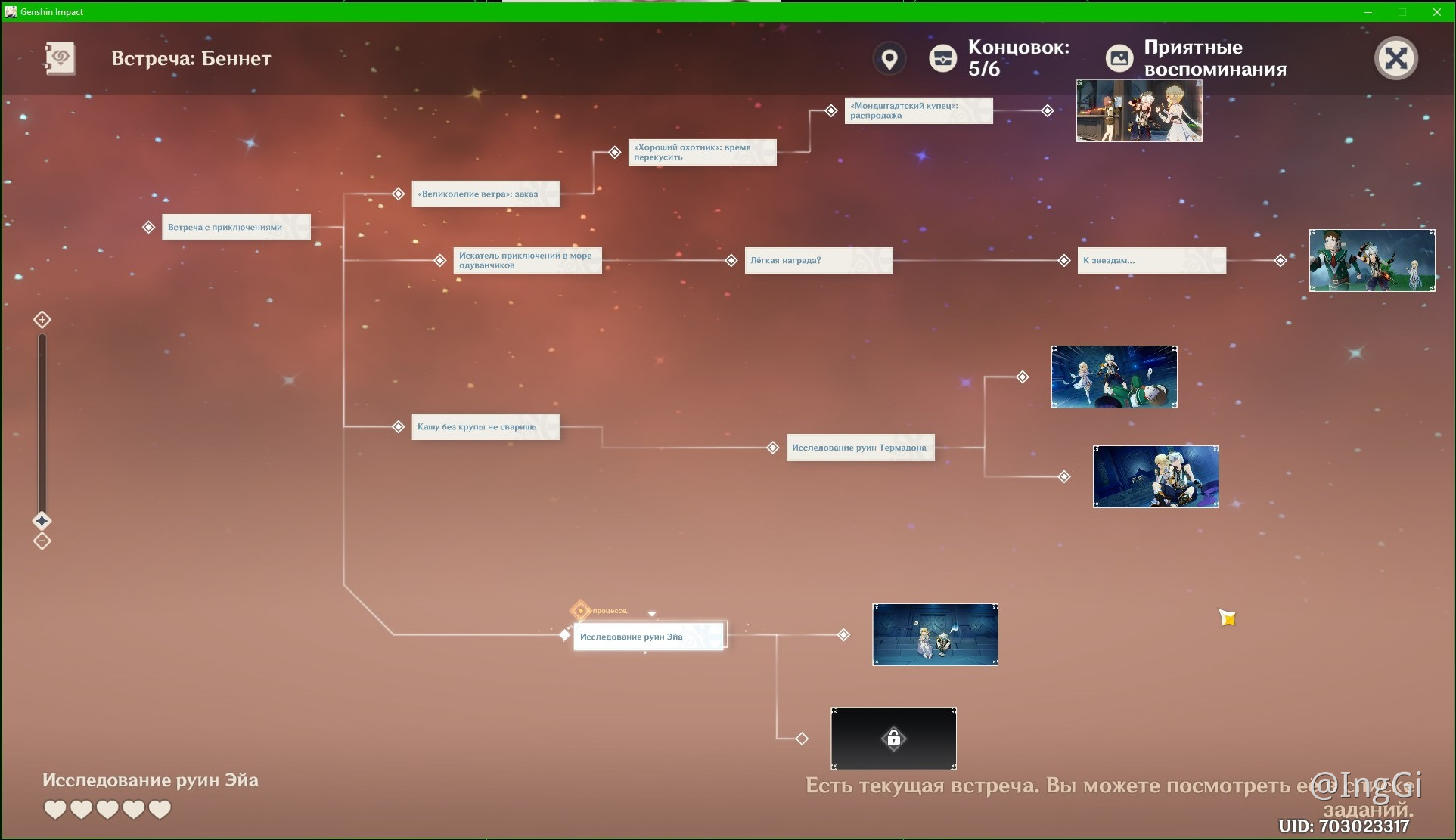Image resolution: width=1456 pixels, height=840 pixels.
Task: Click diamond marker before Кашу без крупы
Action: (x=399, y=426)
